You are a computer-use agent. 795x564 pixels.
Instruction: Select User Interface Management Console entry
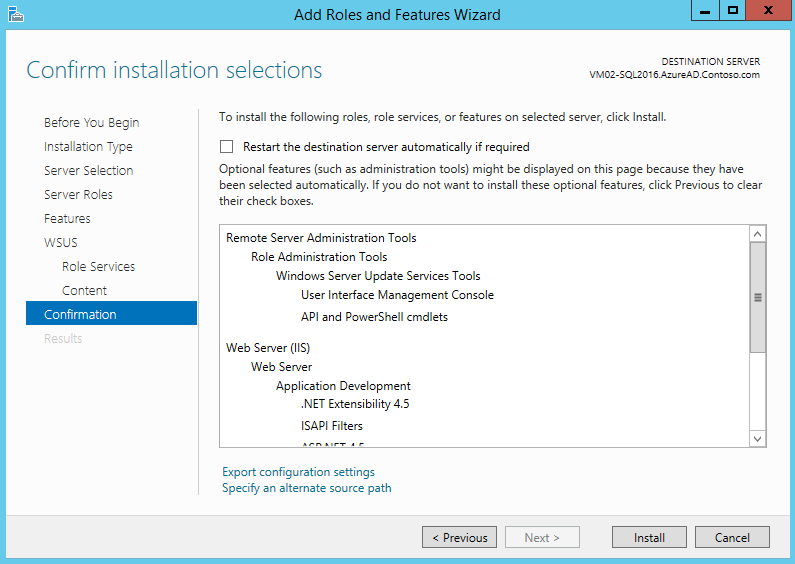[397, 295]
